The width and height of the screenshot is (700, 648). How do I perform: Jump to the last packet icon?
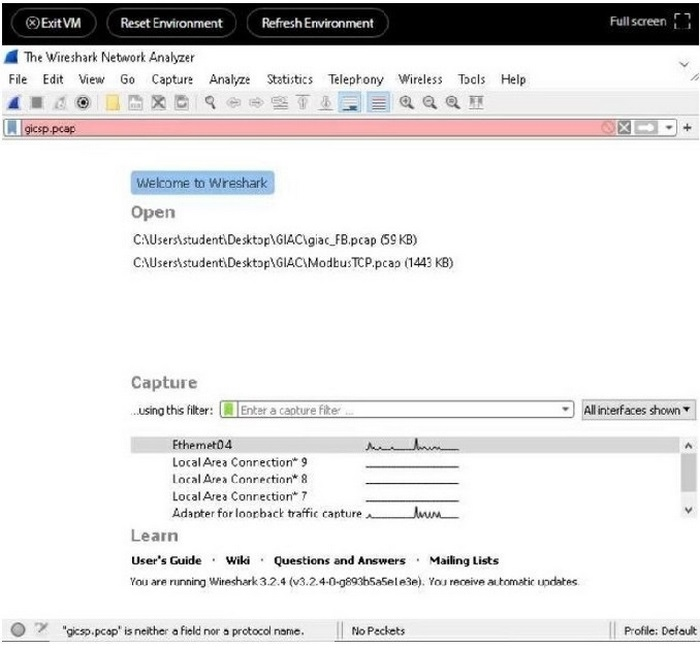pyautogui.click(x=326, y=103)
